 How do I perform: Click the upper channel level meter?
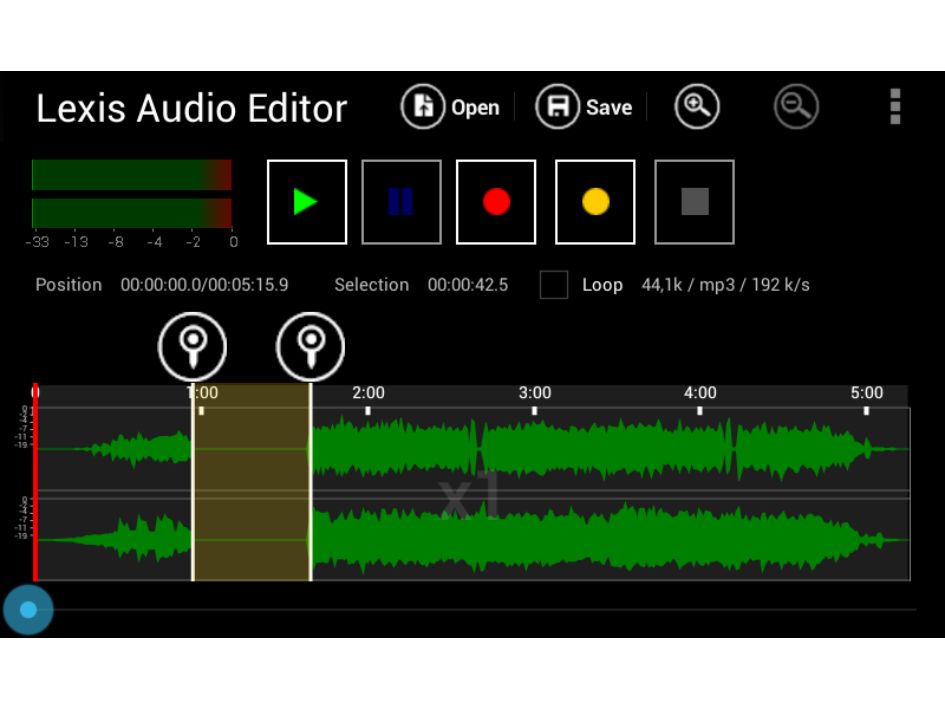coord(131,175)
